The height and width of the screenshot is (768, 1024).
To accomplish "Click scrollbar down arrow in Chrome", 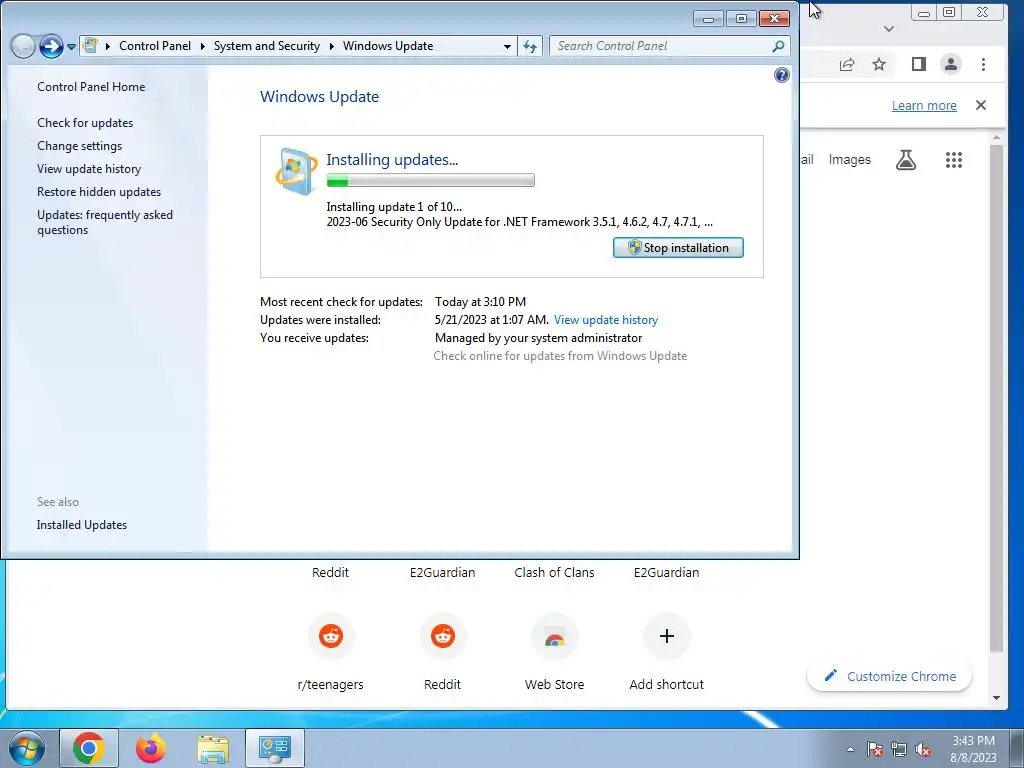I will [997, 698].
